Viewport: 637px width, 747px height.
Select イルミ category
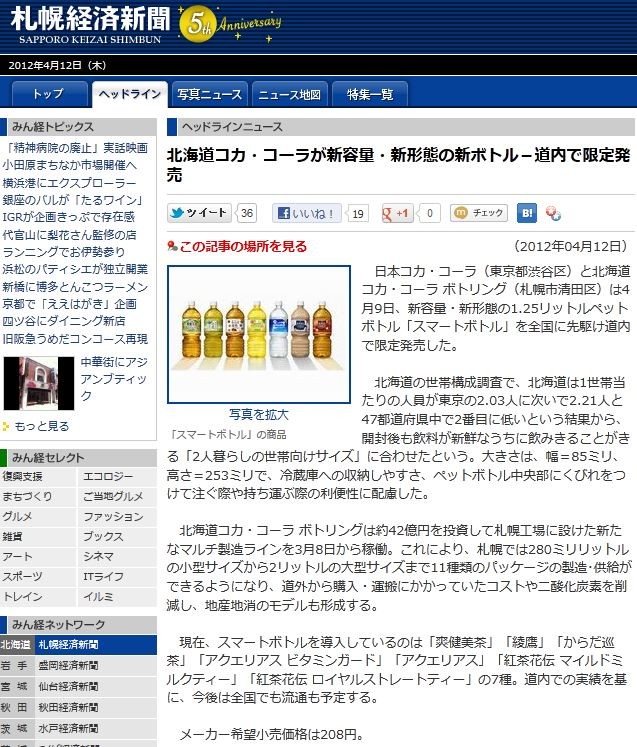[x=99, y=596]
